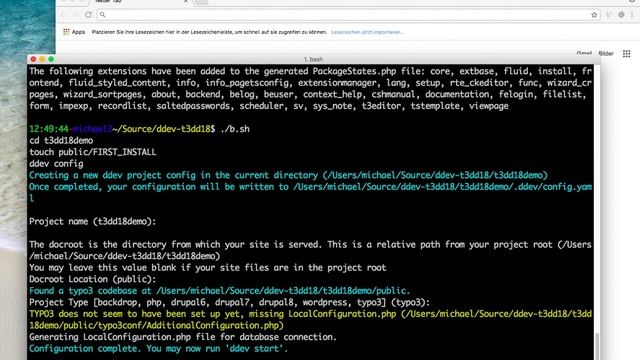Image resolution: width=640 pixels, height=360 pixels.
Task: Click the 'Once completed, your configuration' line
Action: point(310,192)
